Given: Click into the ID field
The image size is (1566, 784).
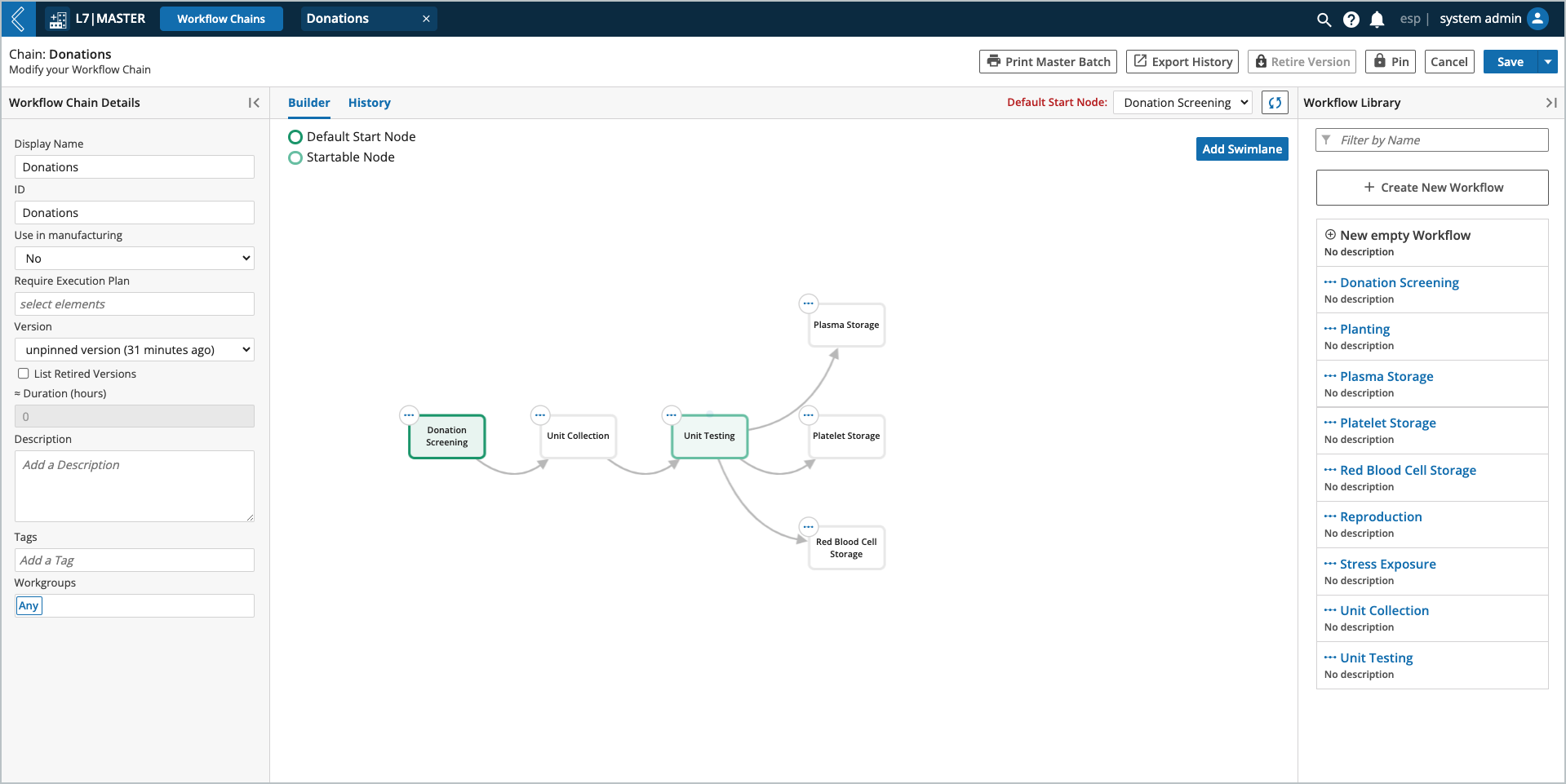Looking at the screenshot, I should point(135,213).
